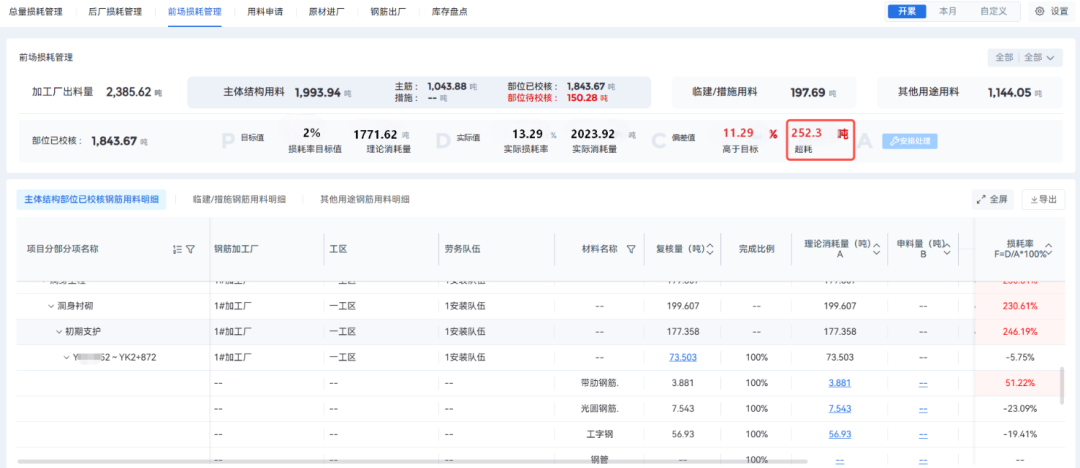Click the 工字钢 material cell
This screenshot has width=1080, height=468.
tap(600, 435)
